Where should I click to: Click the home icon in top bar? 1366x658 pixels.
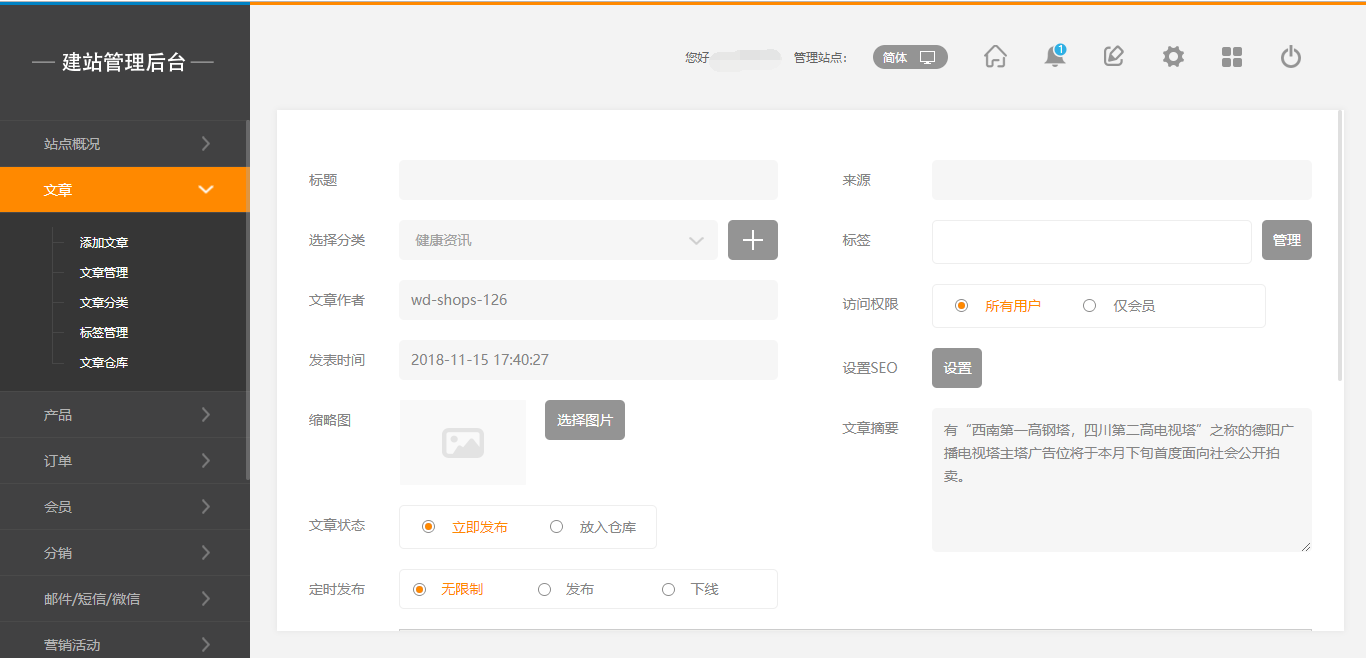pos(995,57)
